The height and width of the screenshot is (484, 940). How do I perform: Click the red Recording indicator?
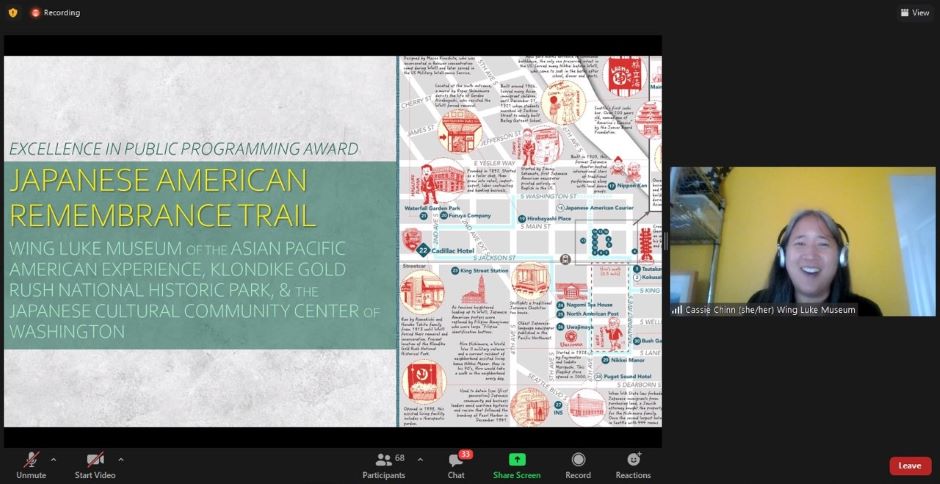pos(55,13)
